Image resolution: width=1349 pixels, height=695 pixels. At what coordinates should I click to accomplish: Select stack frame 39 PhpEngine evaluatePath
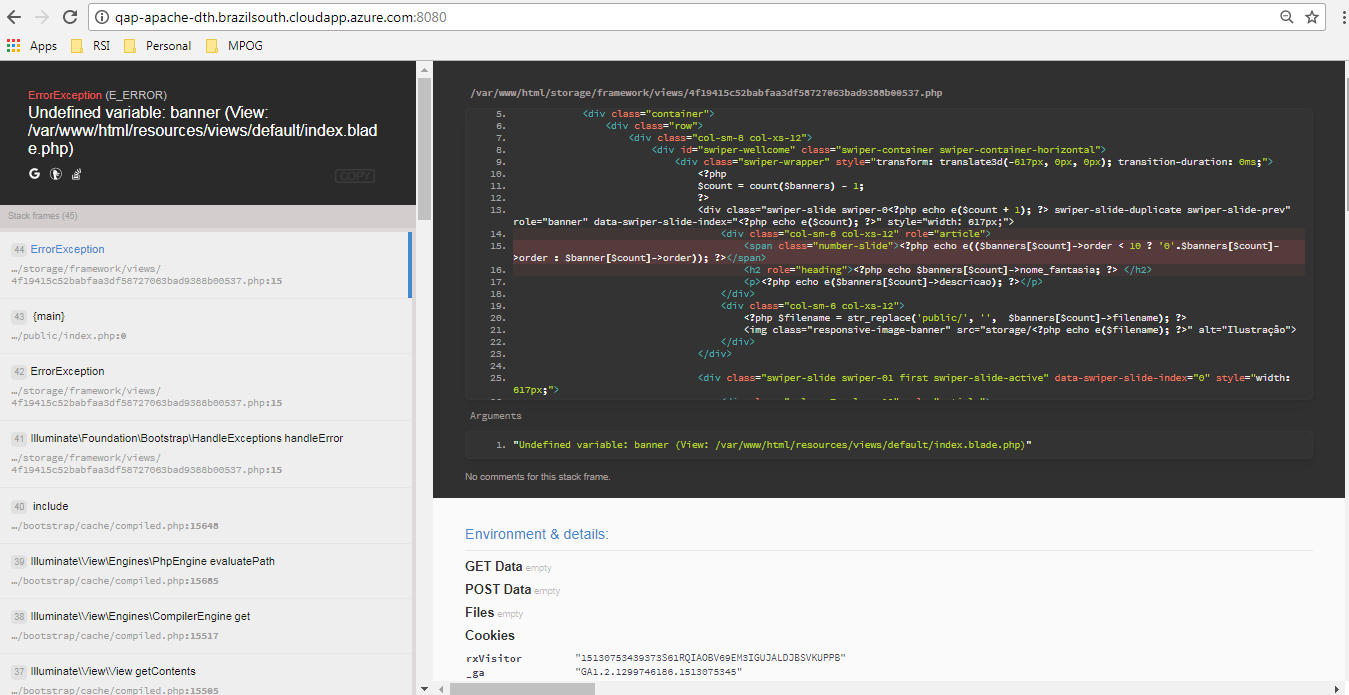pos(206,571)
